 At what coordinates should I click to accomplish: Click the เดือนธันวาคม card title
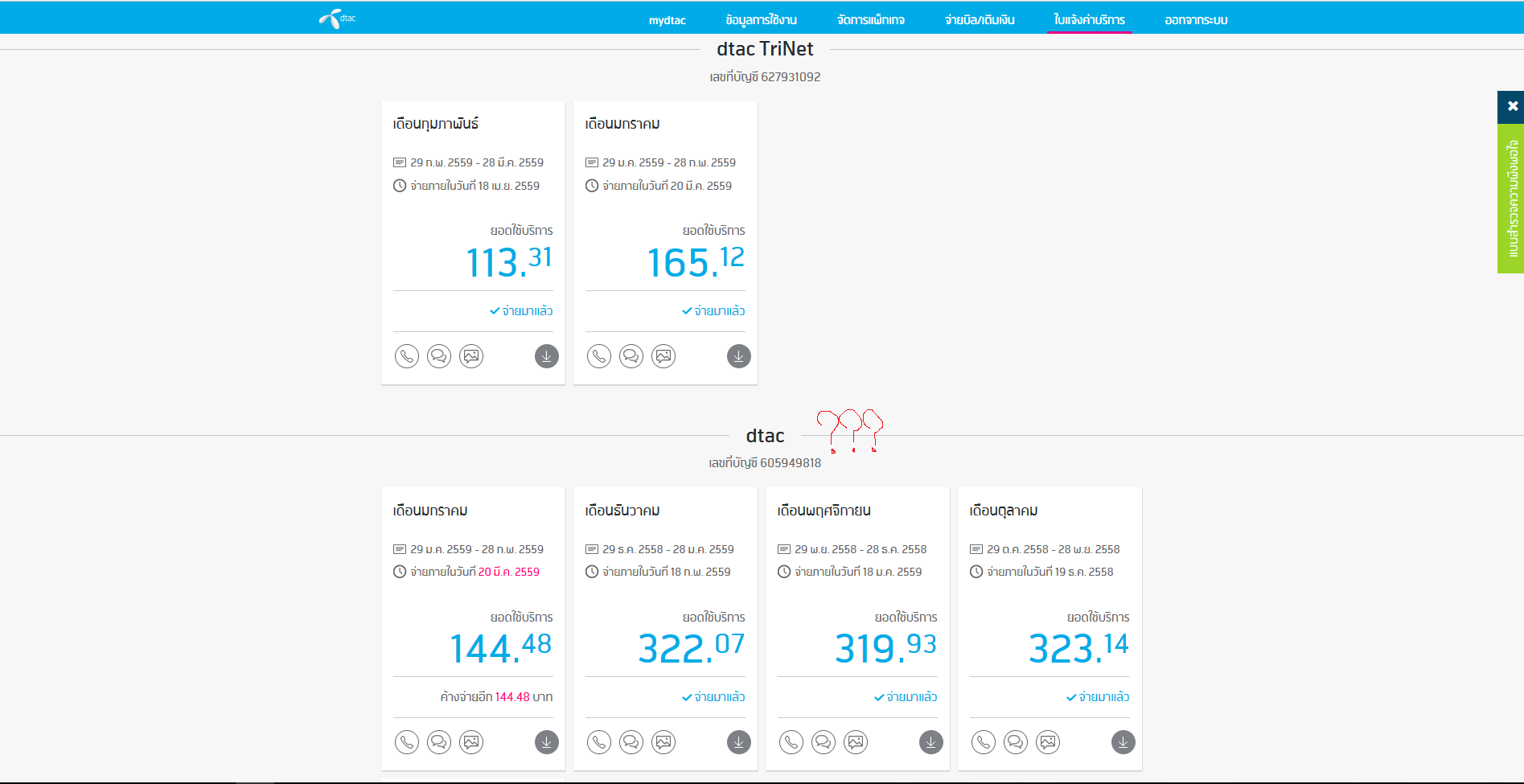[x=622, y=511]
